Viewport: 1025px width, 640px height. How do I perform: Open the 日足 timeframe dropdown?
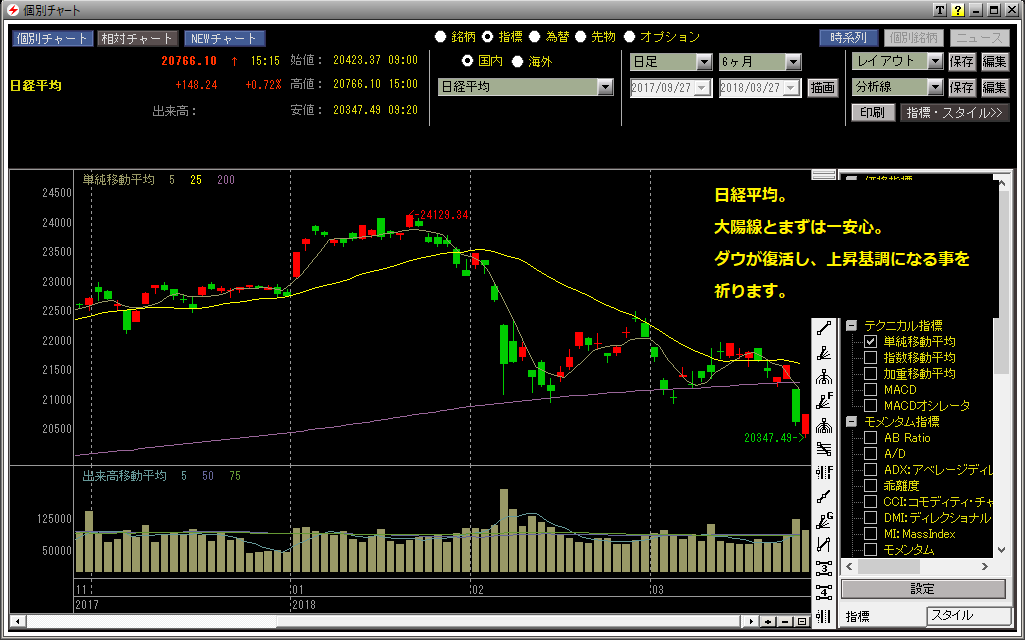coord(704,62)
